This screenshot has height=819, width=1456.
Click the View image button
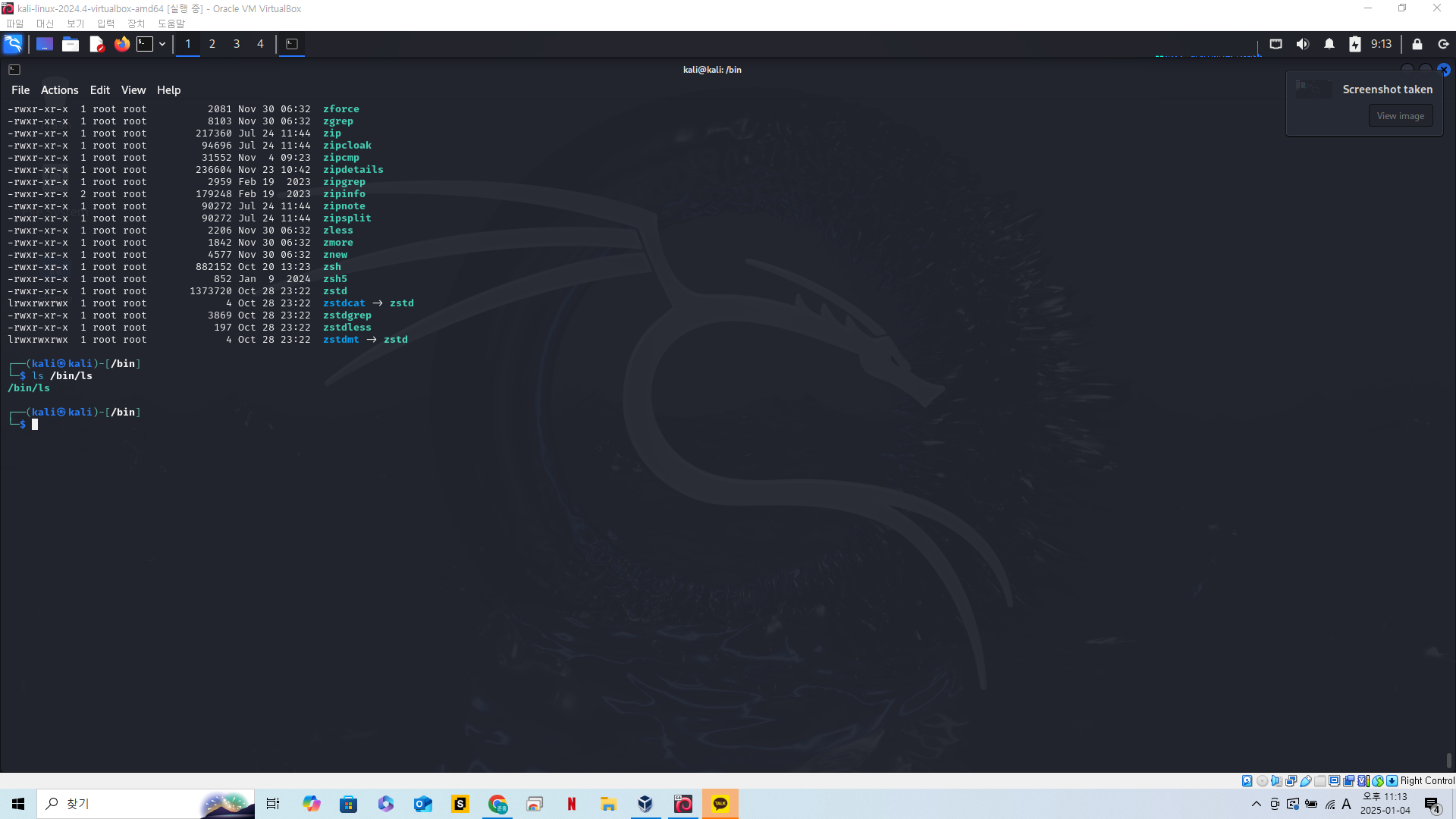click(1400, 116)
